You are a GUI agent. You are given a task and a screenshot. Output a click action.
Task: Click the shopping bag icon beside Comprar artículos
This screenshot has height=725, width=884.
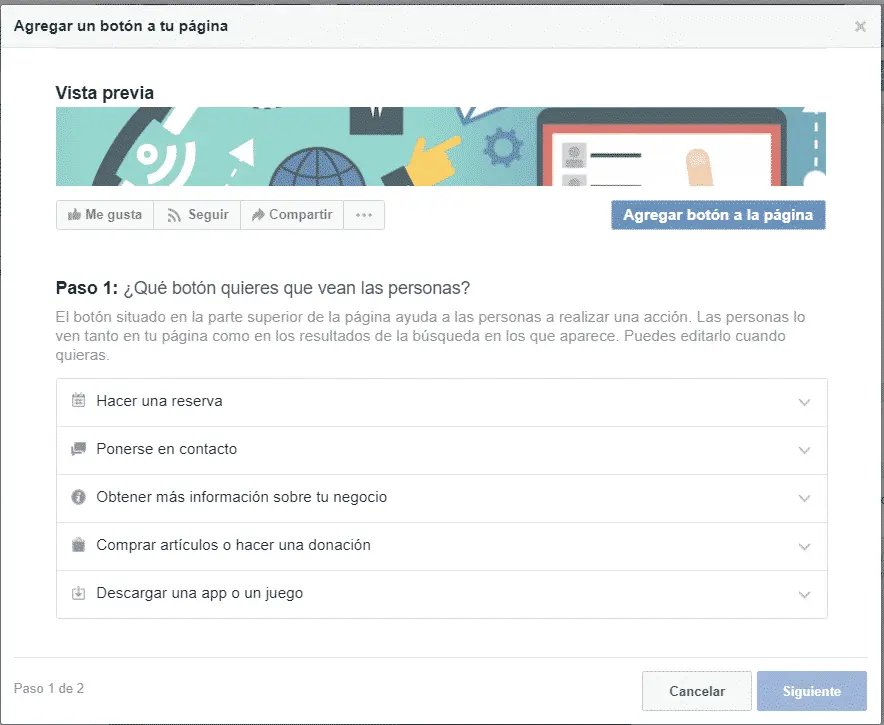tap(78, 546)
